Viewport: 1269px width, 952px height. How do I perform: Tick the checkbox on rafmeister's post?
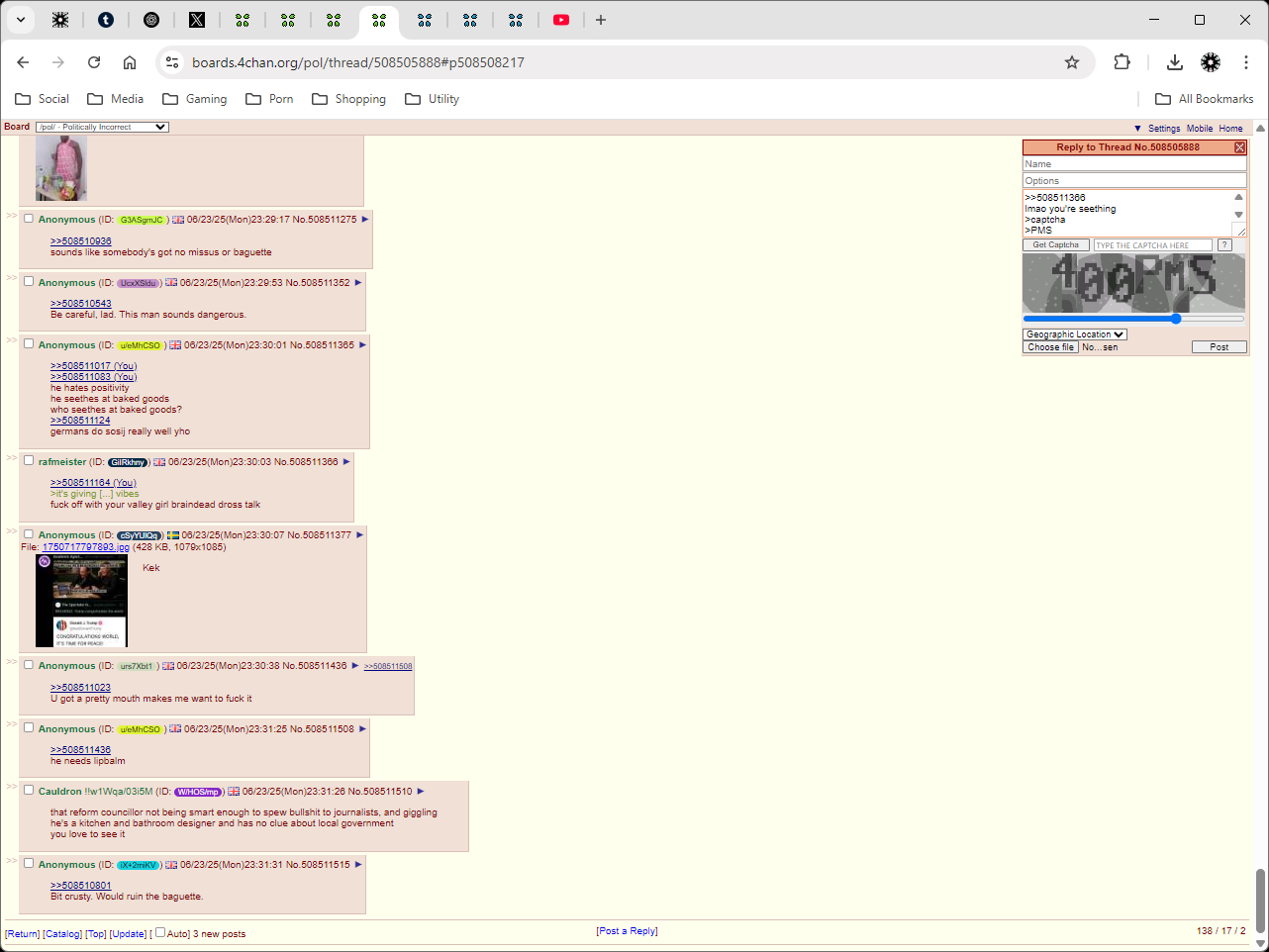coord(29,461)
